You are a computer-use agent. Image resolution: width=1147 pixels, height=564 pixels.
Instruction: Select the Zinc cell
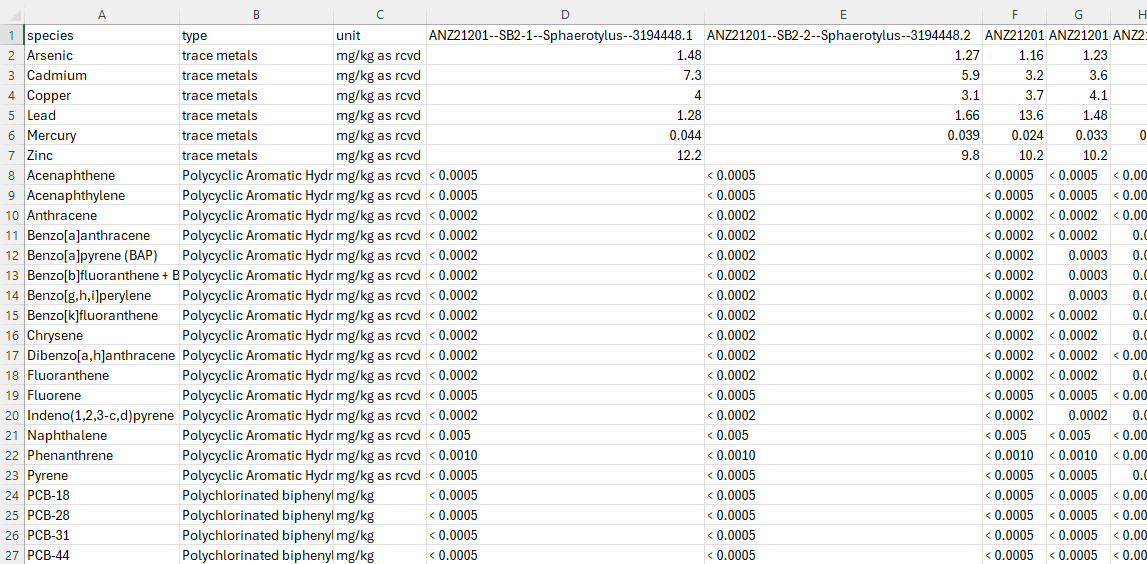point(102,155)
